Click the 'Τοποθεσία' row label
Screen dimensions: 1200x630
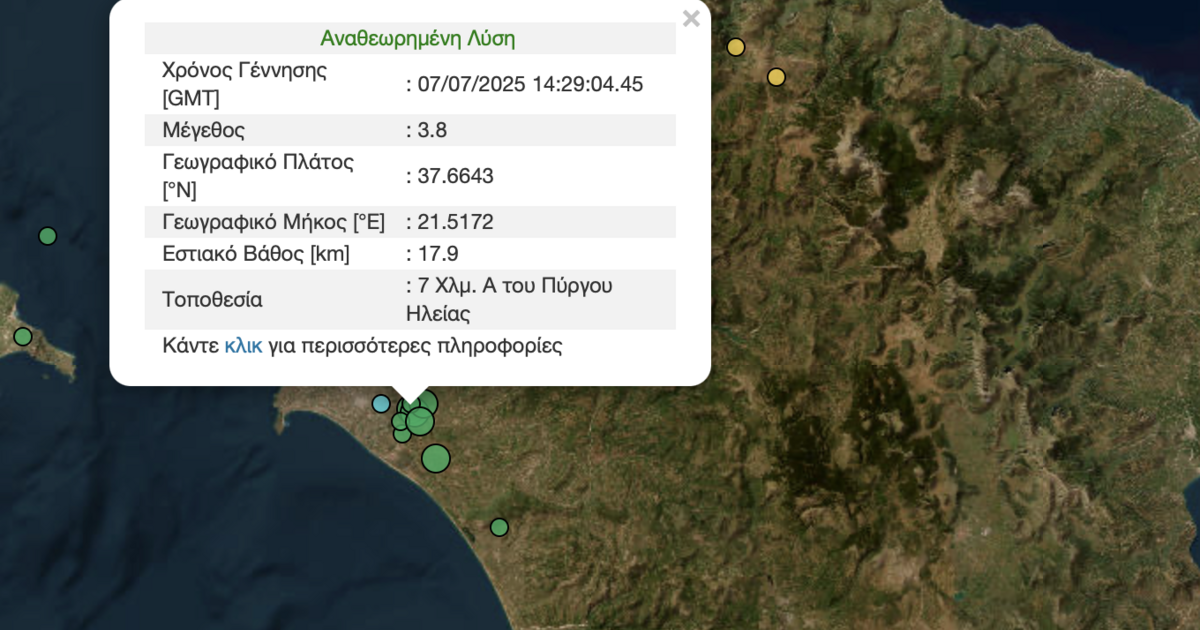(x=212, y=299)
